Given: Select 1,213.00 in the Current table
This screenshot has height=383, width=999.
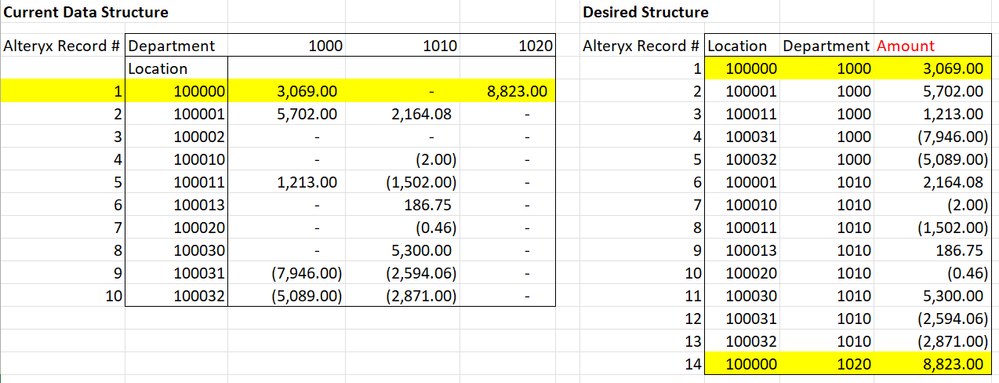Looking at the screenshot, I should [306, 183].
